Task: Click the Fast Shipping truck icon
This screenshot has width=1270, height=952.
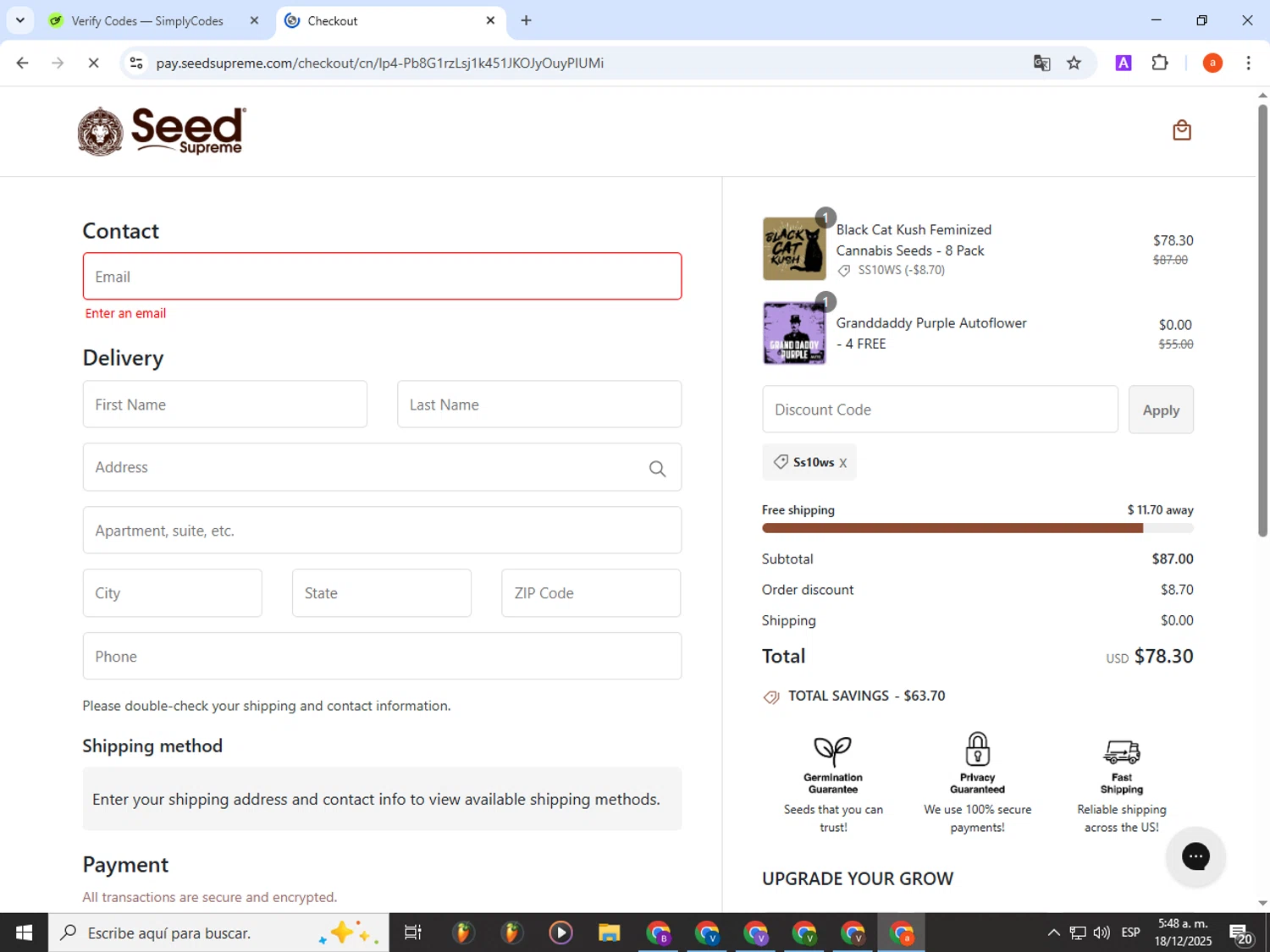Action: point(1122,751)
